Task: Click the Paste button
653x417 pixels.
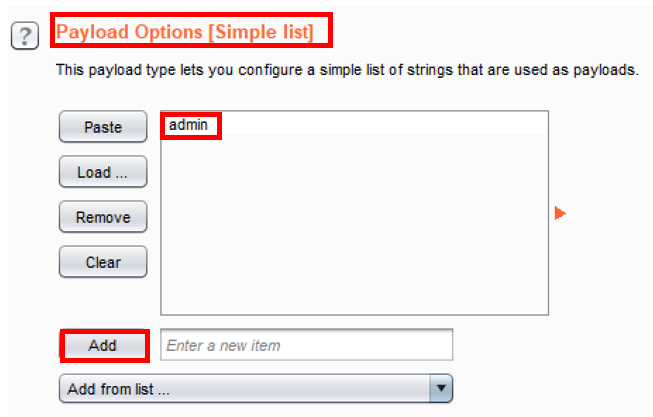Action: (x=103, y=127)
